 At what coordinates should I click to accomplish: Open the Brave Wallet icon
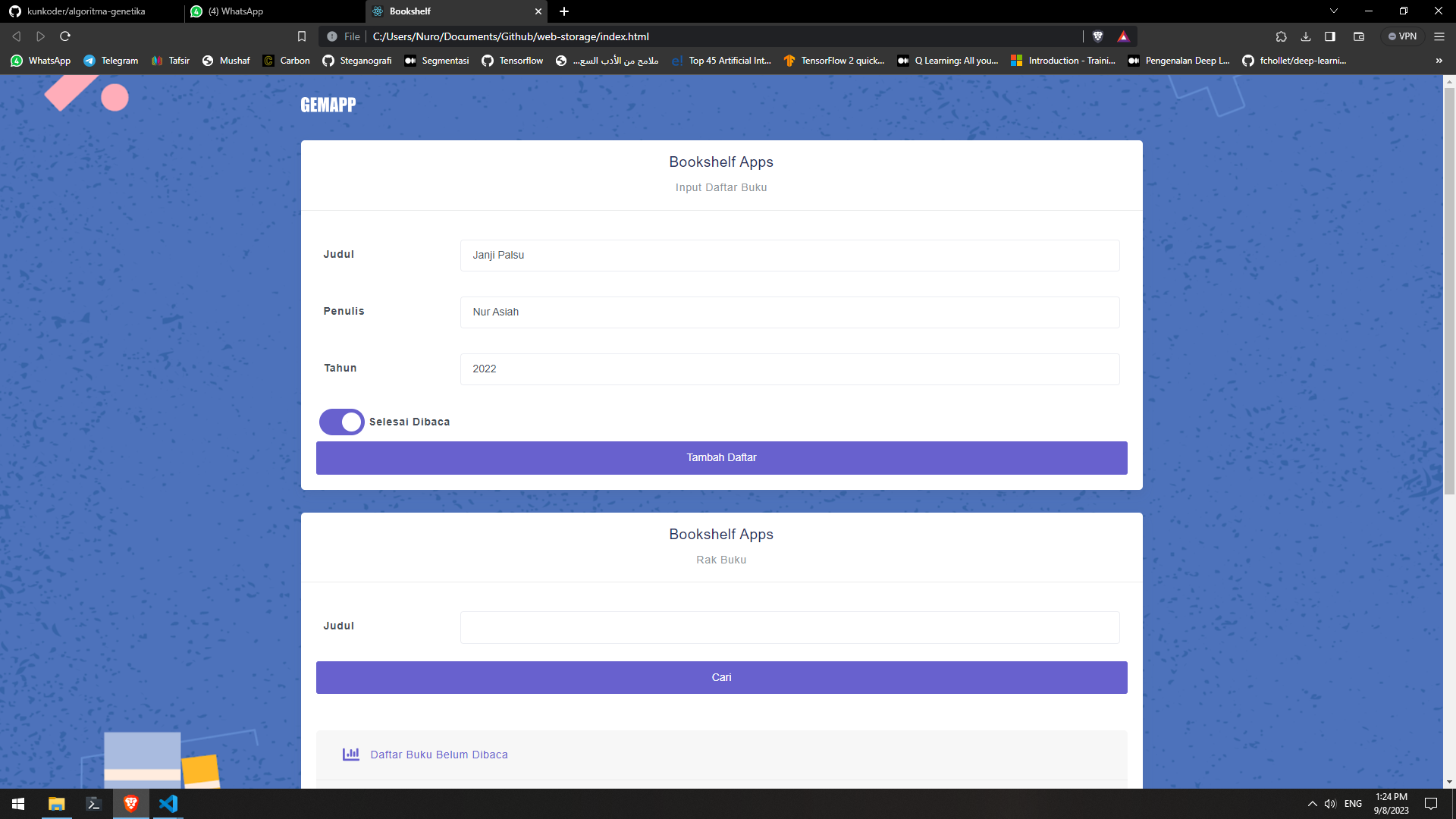(1359, 36)
